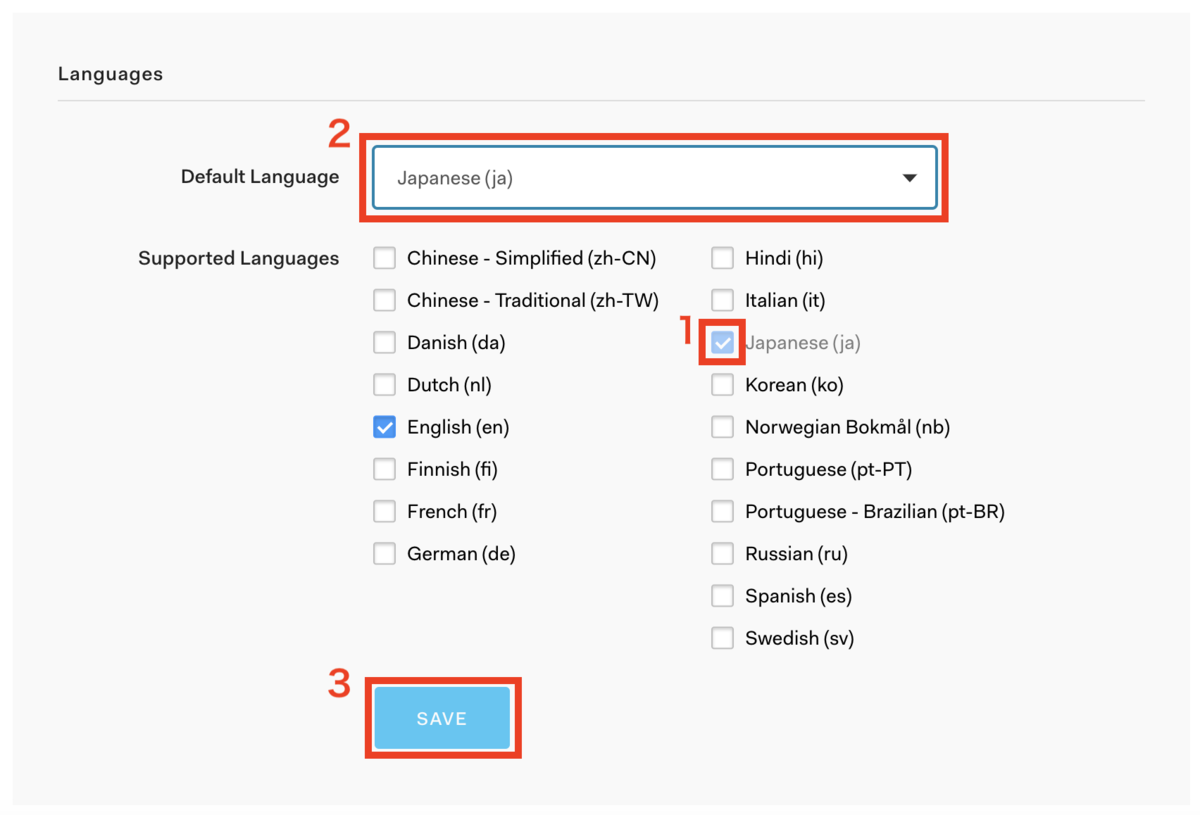Tick the Dutch (nl) checkbox
Viewport: 1200px width, 815px height.
coord(385,385)
